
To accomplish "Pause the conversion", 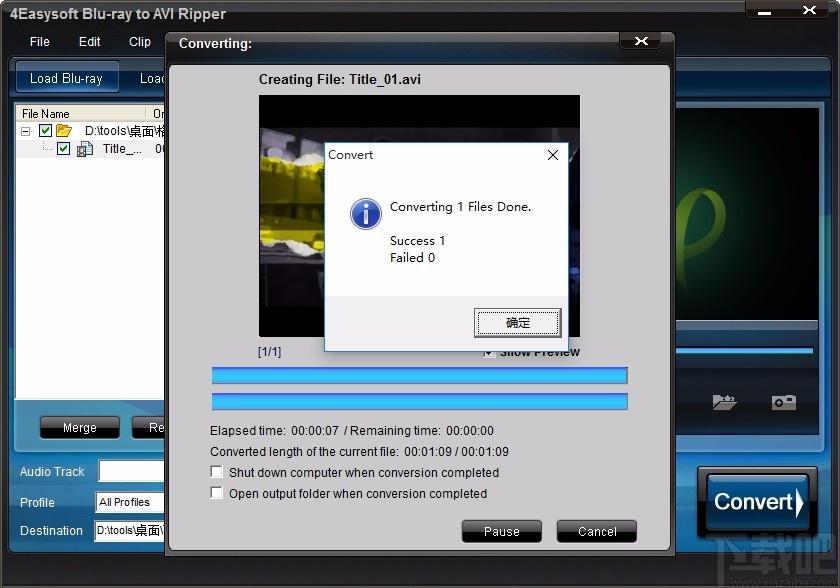I will (x=501, y=531).
